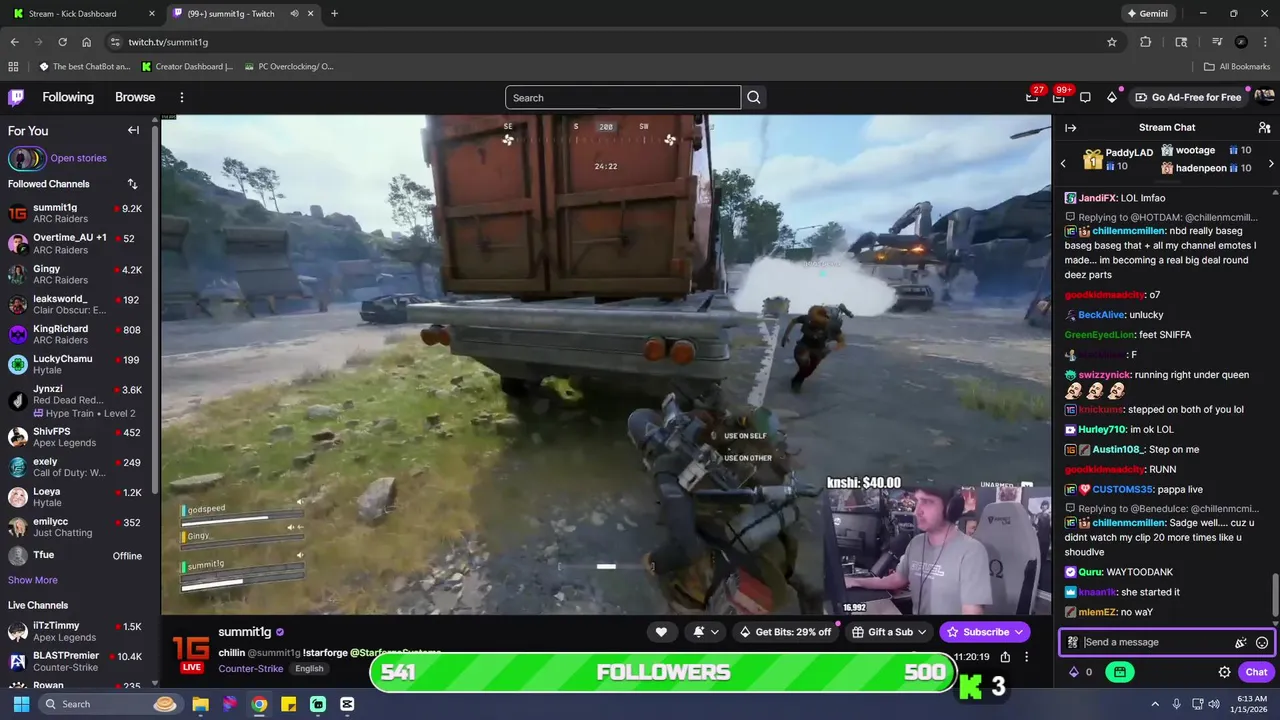
Task: Open notifications inbox with 99+ badge
Action: click(1059, 97)
